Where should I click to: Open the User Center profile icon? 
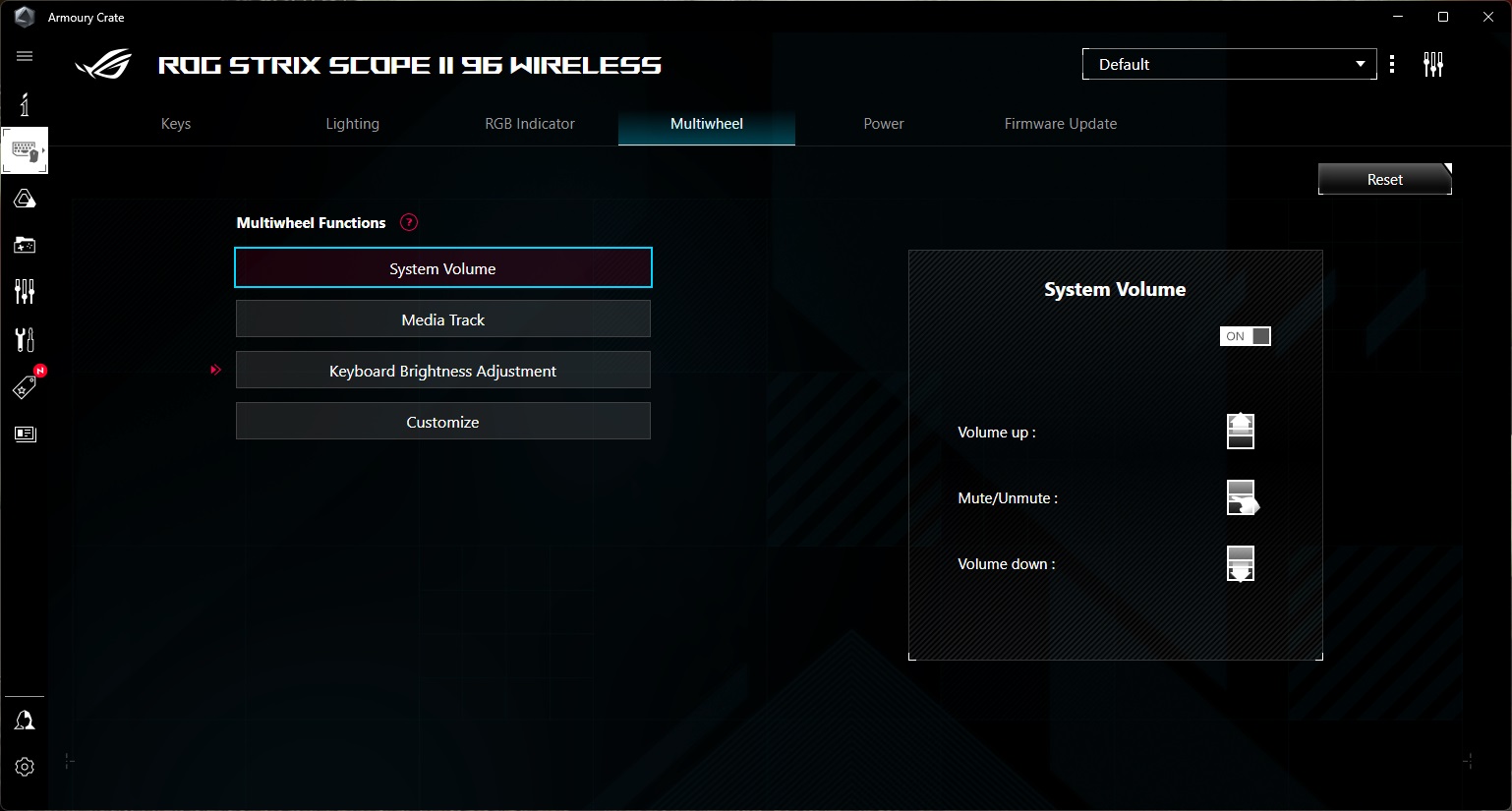pyautogui.click(x=25, y=721)
